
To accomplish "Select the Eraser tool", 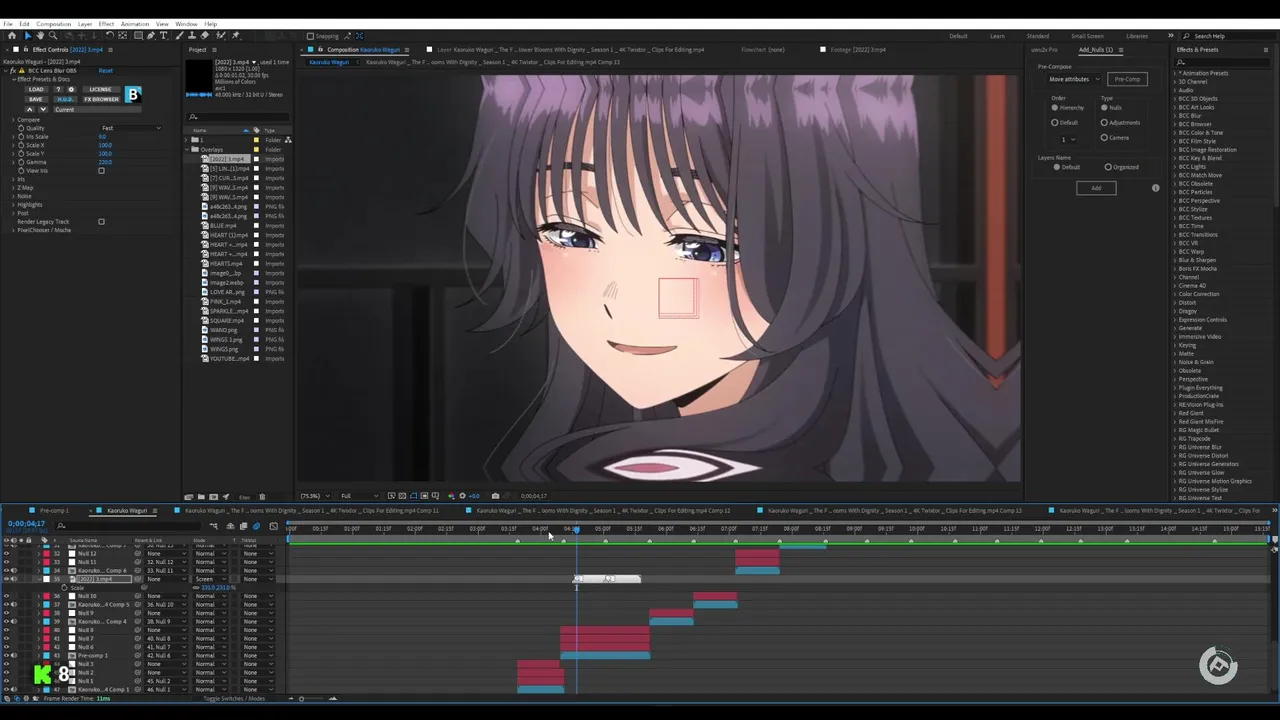I will click(205, 35).
